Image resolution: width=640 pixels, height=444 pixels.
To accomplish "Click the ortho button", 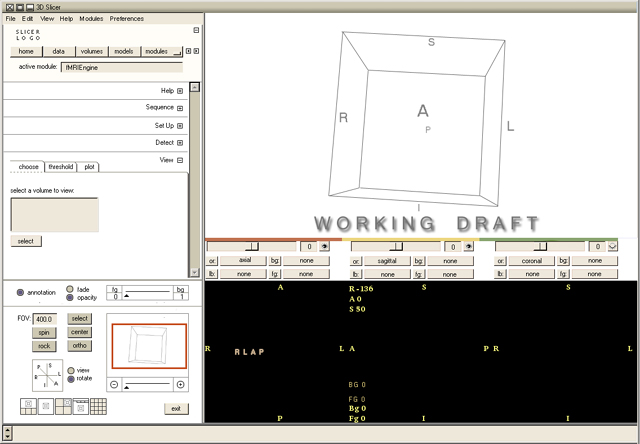I will pos(79,345).
